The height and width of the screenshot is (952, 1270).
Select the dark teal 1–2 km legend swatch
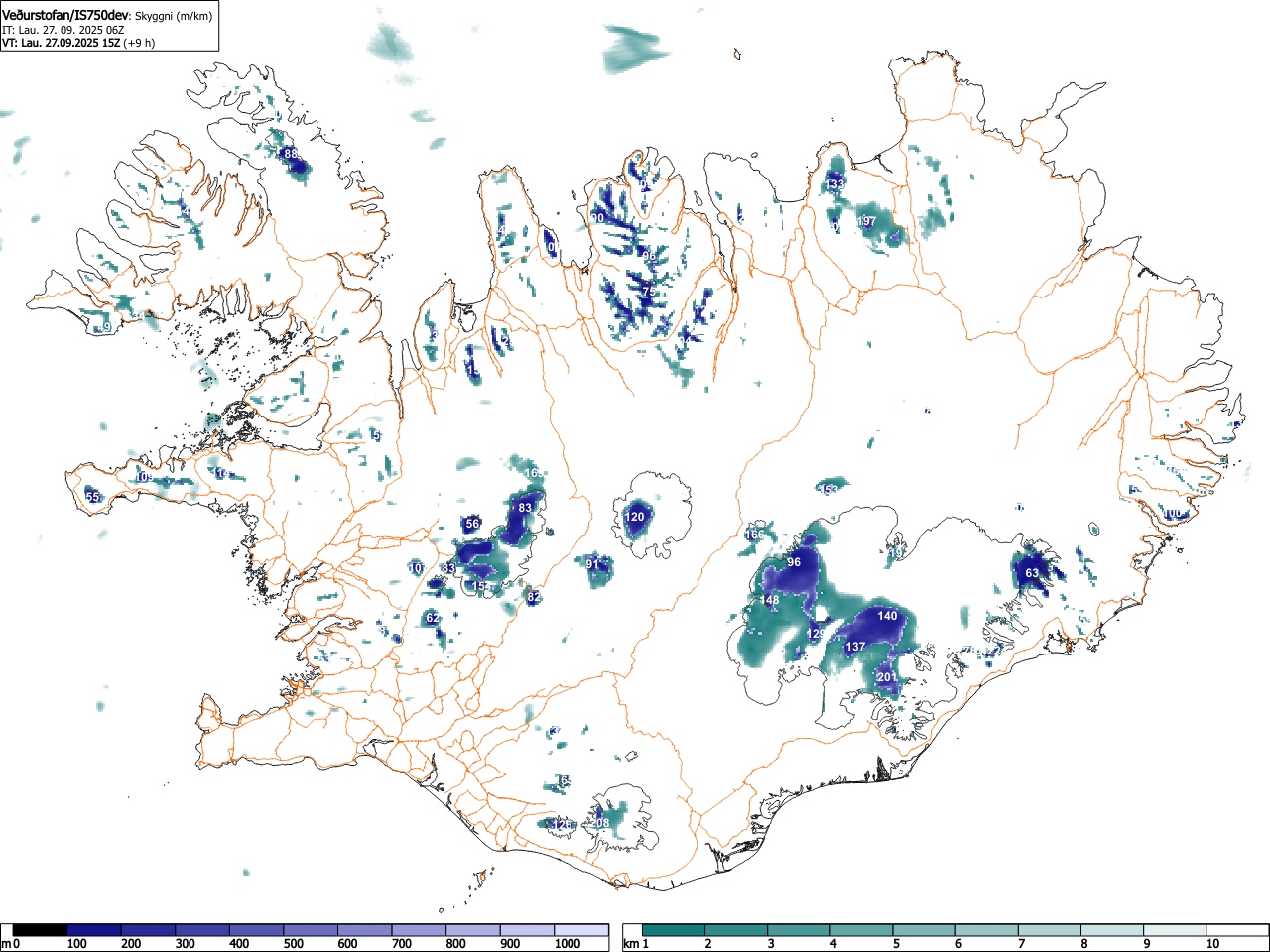[x=674, y=930]
